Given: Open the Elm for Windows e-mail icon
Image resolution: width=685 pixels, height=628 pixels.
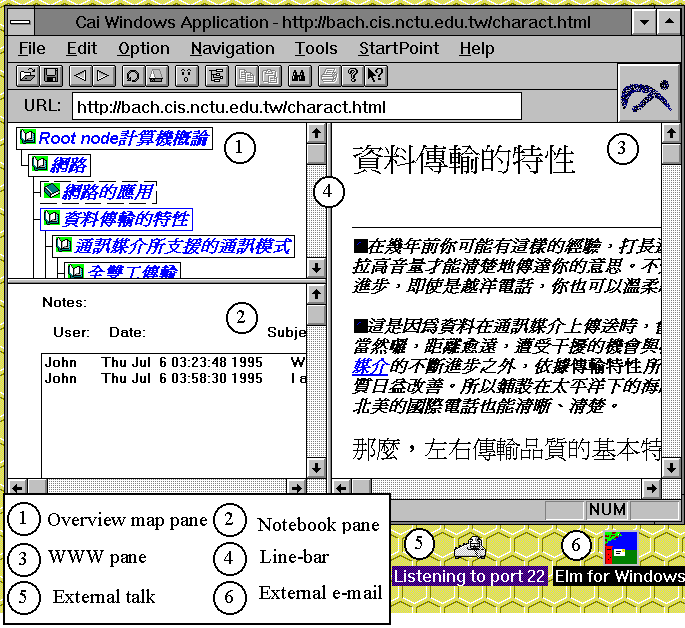Looking at the screenshot, I should (x=620, y=552).
